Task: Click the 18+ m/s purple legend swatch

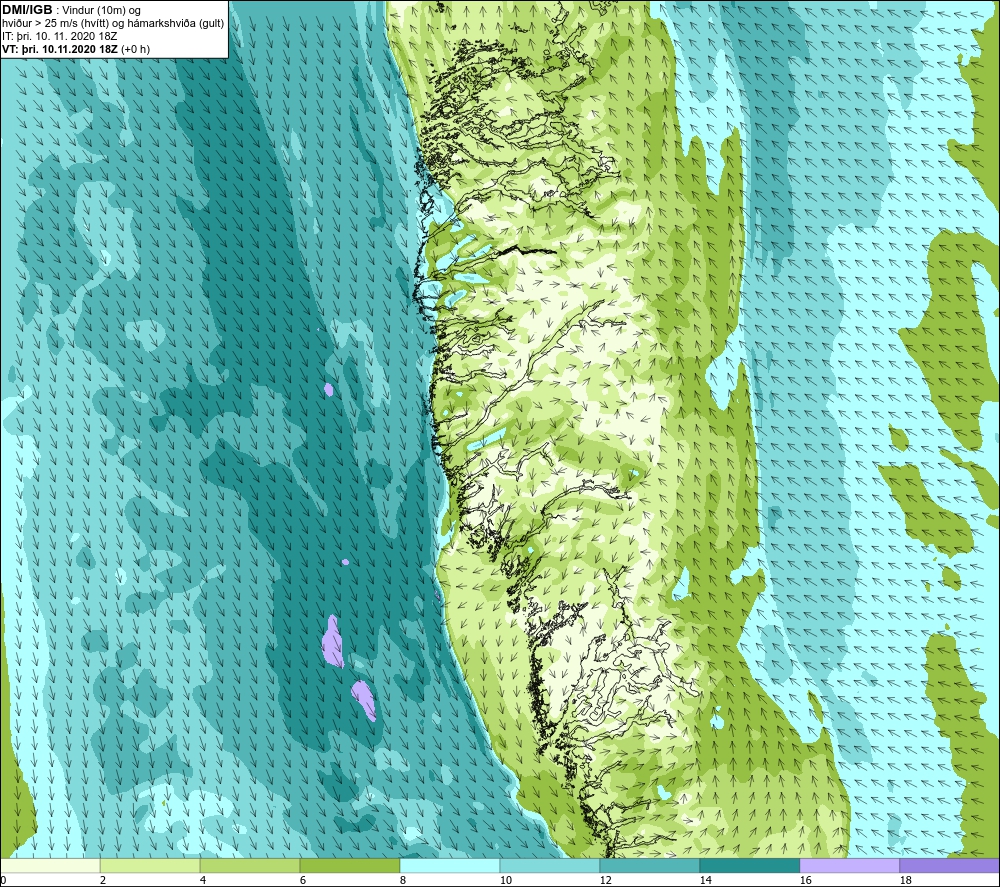Action: [x=949, y=866]
